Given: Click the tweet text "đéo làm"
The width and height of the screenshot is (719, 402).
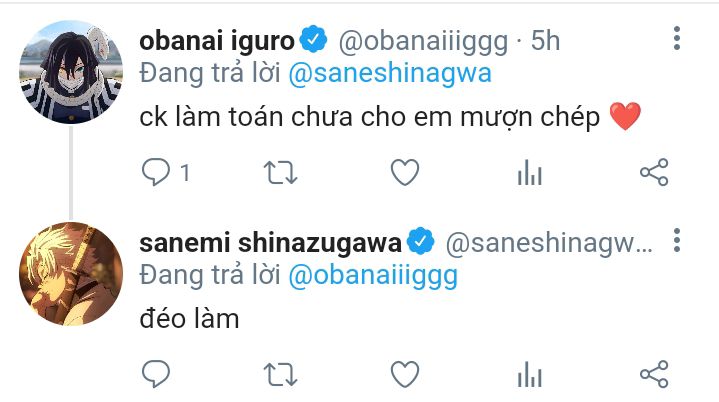Looking at the screenshot, I should point(190,319).
